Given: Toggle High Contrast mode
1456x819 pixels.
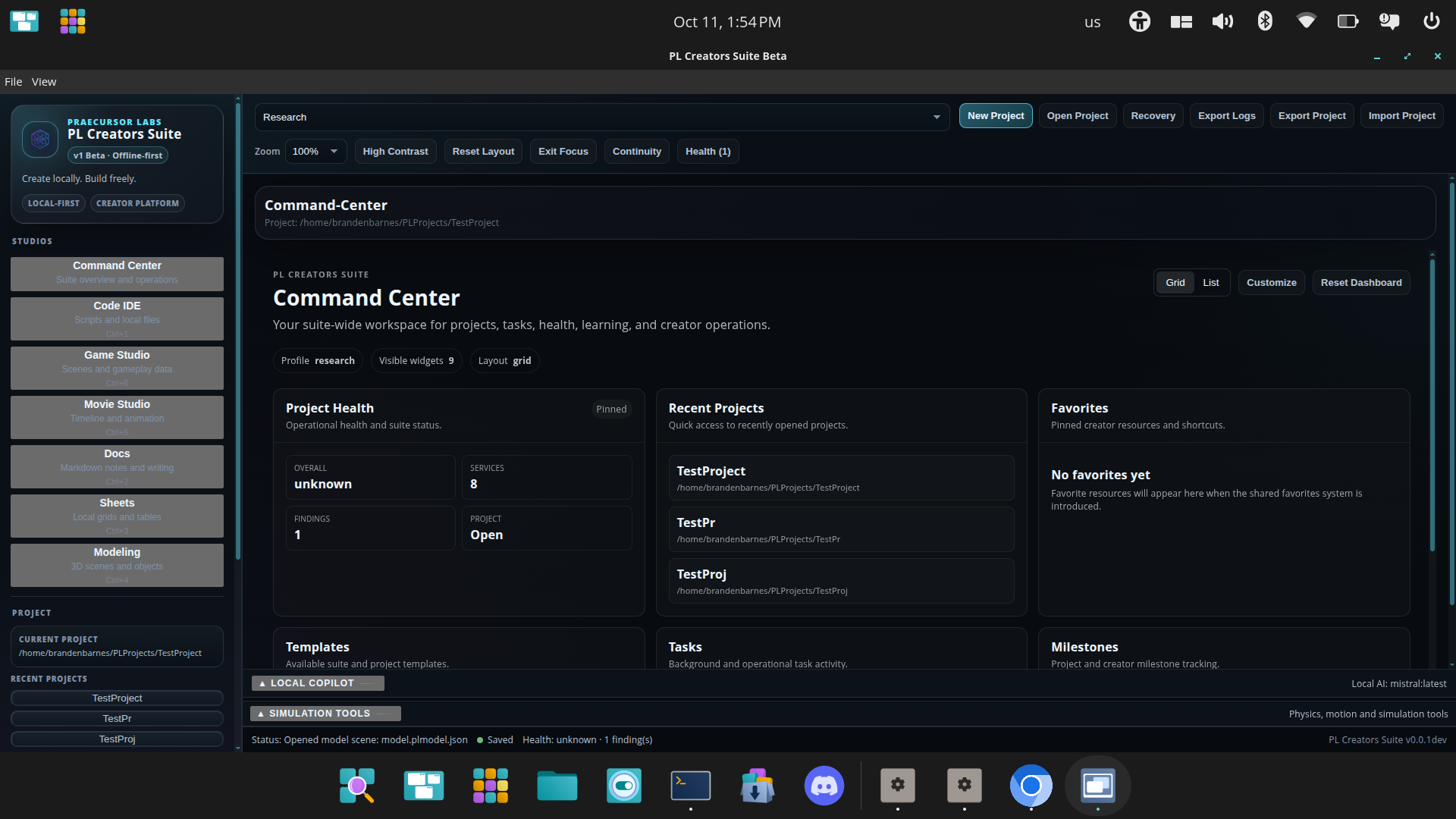Looking at the screenshot, I should tap(395, 152).
